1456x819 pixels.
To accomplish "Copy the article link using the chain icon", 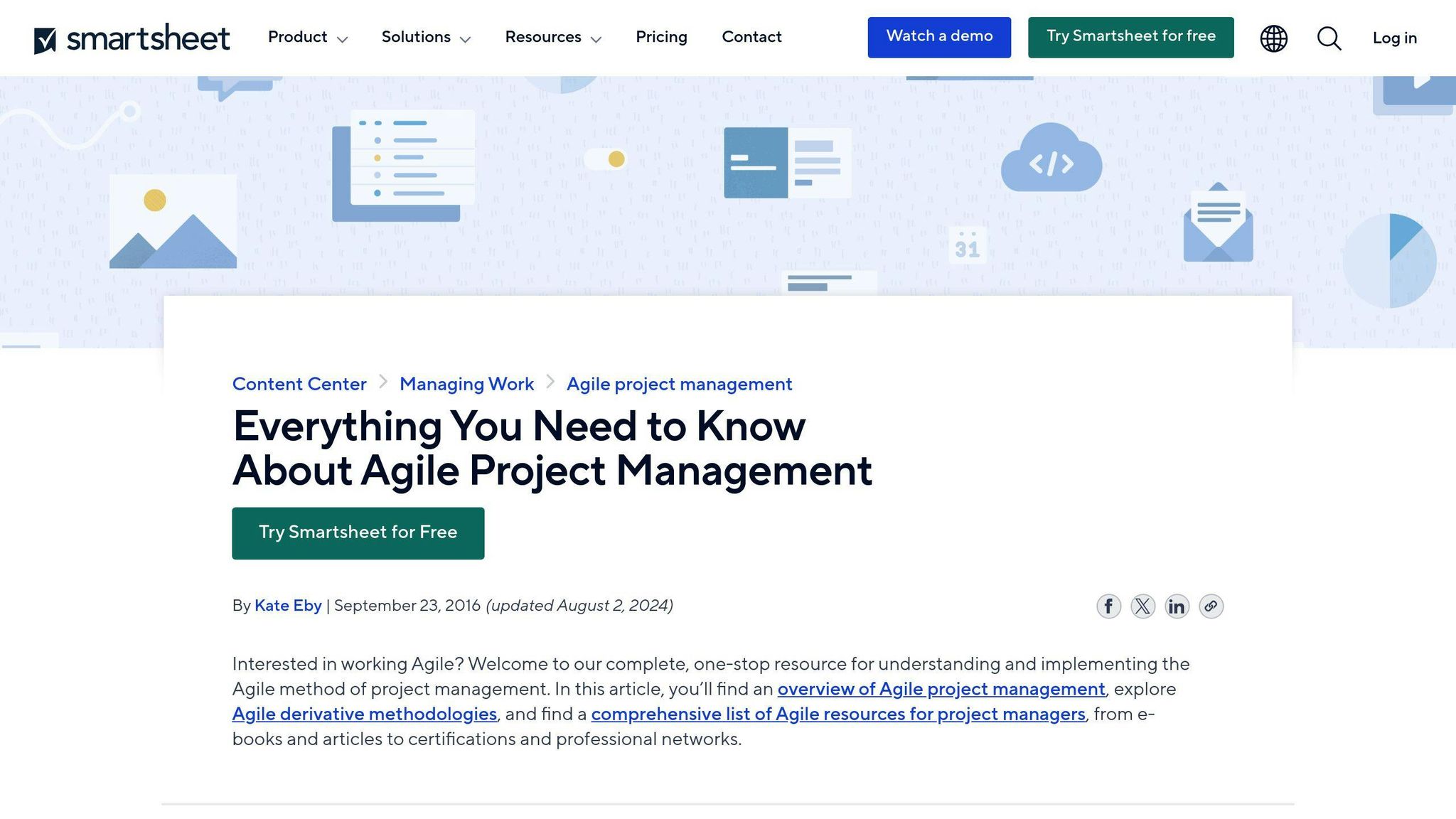I will (1211, 606).
